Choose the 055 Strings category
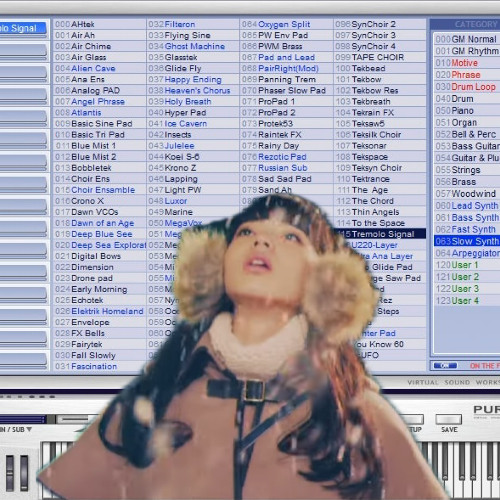The height and width of the screenshot is (500, 500). coord(467,170)
